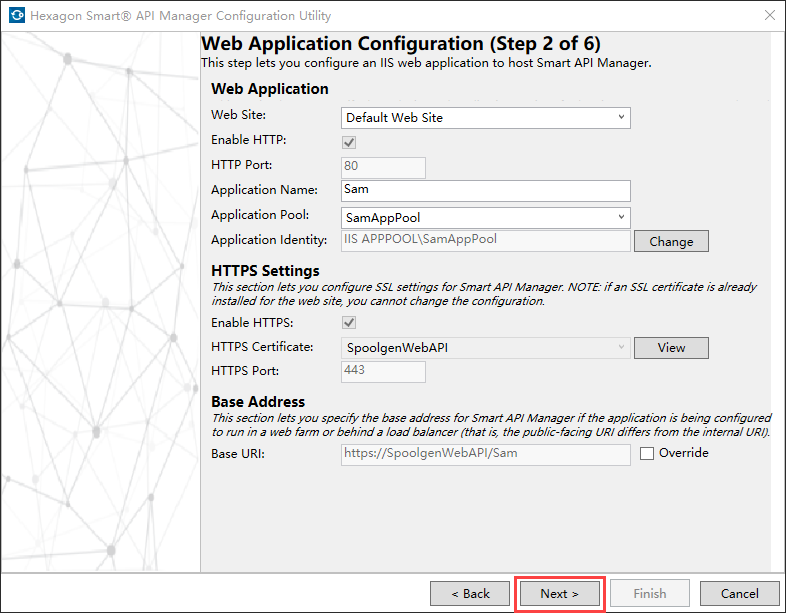The height and width of the screenshot is (613, 786).
Task: Click View to see the HTTPS certificate
Action: click(x=671, y=348)
